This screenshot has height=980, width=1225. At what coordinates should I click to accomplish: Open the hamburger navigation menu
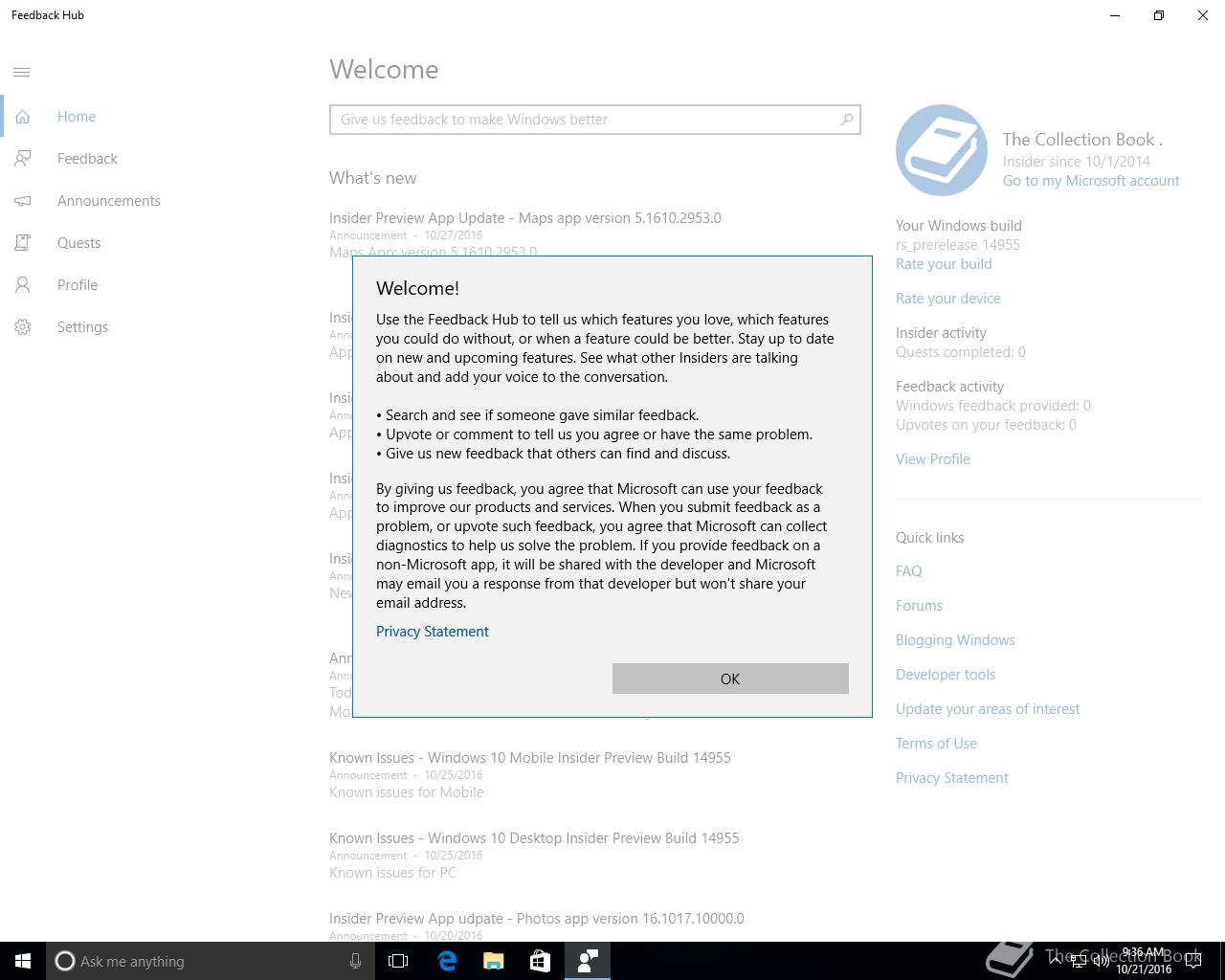click(22, 73)
